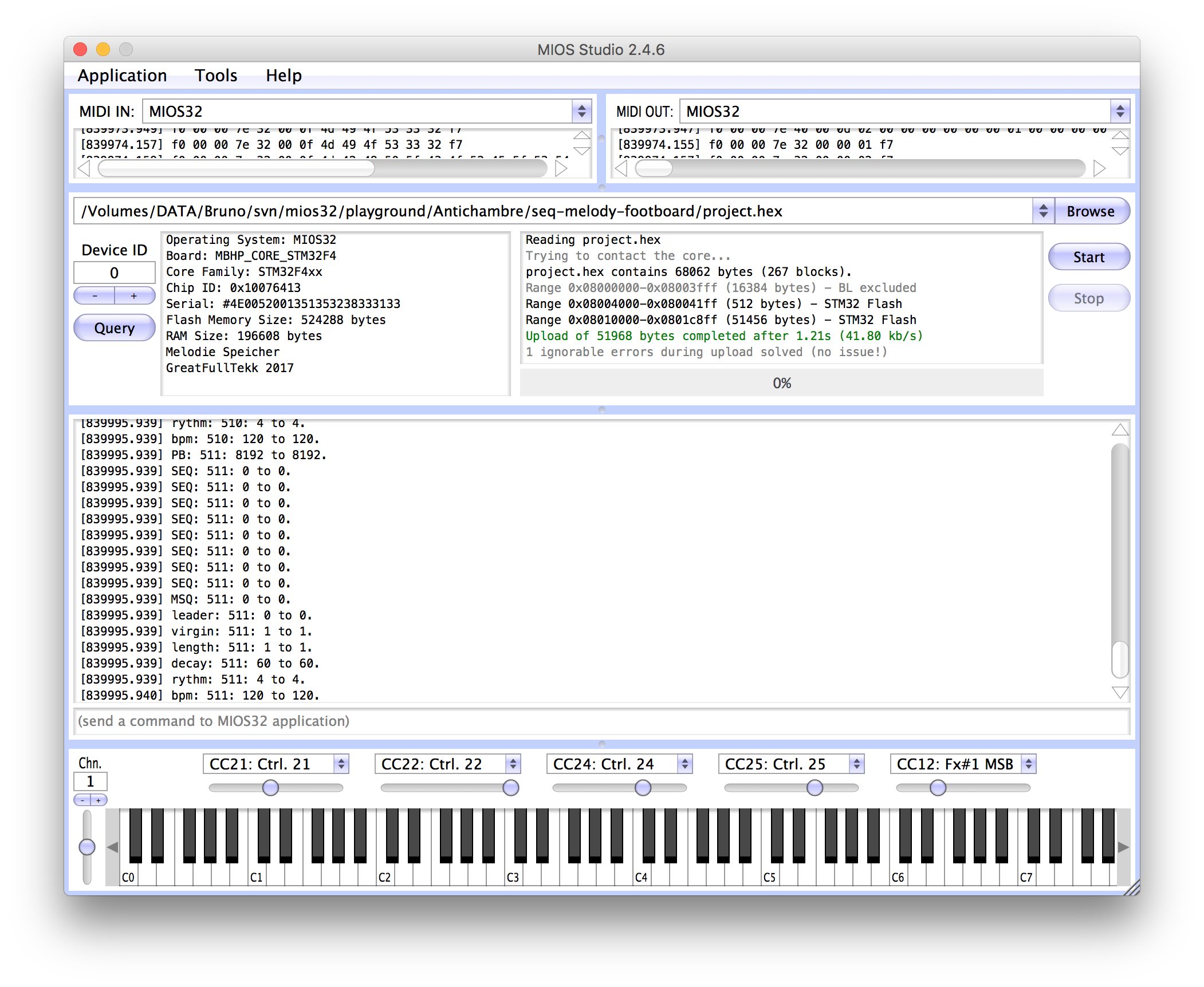The width and height of the screenshot is (1204, 987).
Task: Click the CC22 slider knob
Action: [510, 788]
